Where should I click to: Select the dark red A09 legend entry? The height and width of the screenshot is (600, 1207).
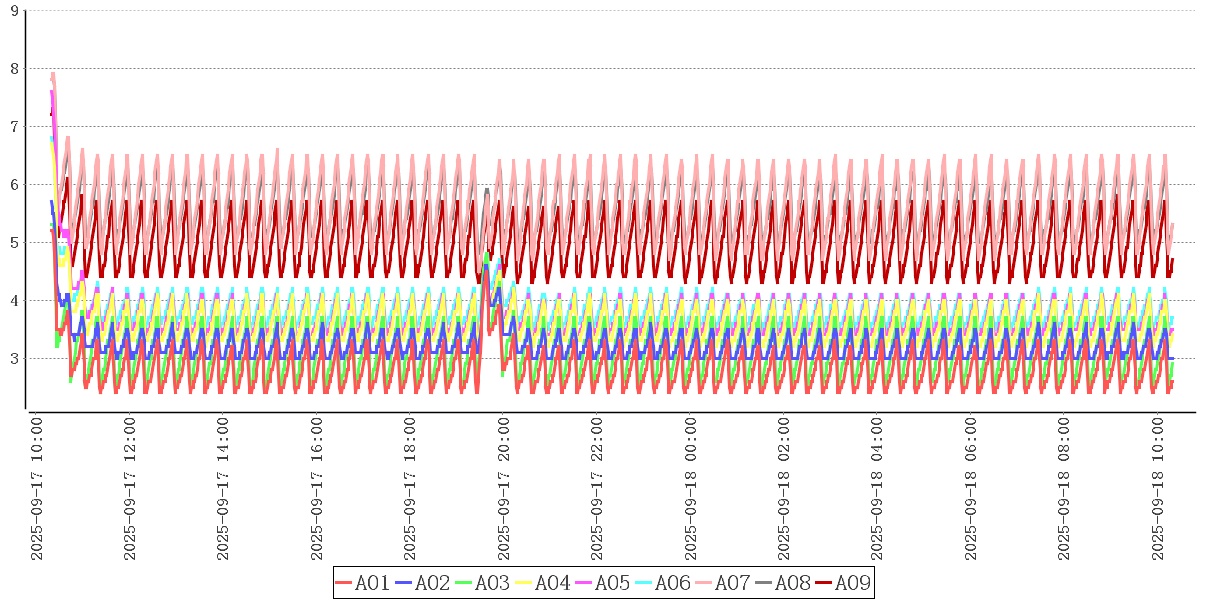pos(843,583)
